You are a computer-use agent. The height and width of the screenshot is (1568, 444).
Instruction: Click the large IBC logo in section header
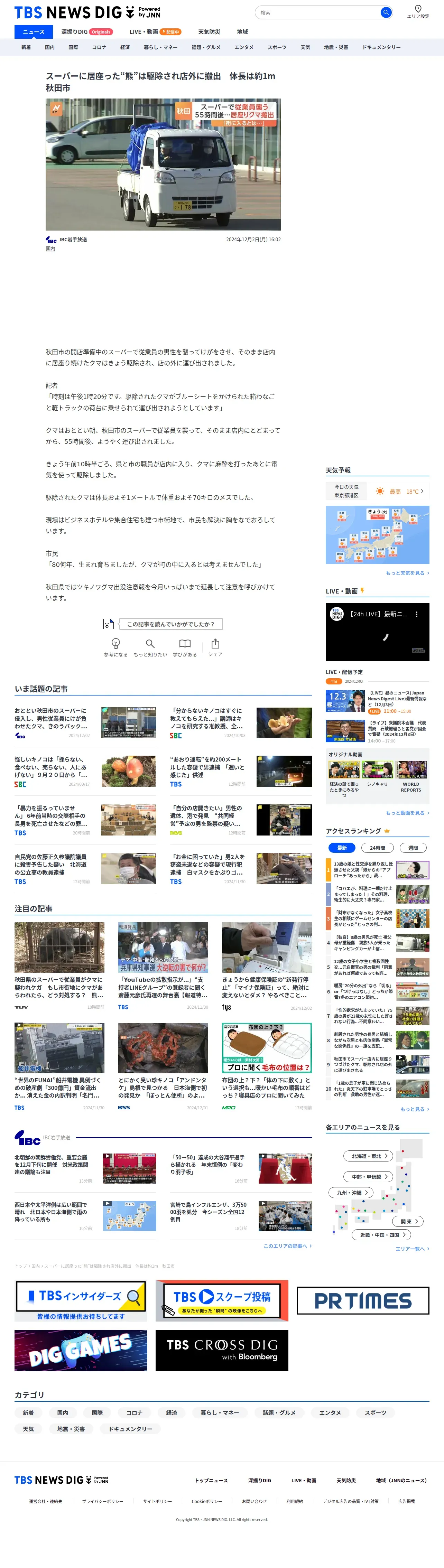tap(27, 1138)
